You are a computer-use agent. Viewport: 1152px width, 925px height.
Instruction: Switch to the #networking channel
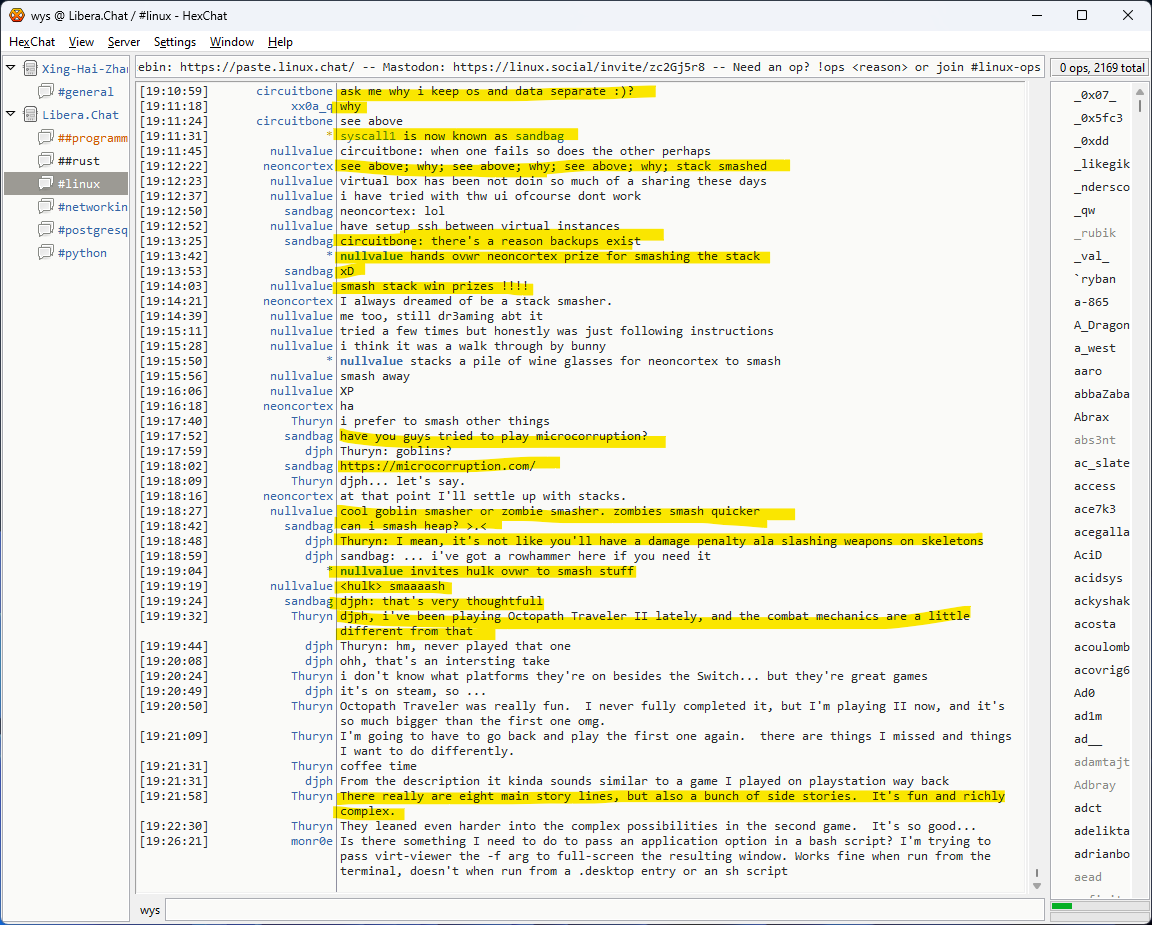click(x=92, y=207)
